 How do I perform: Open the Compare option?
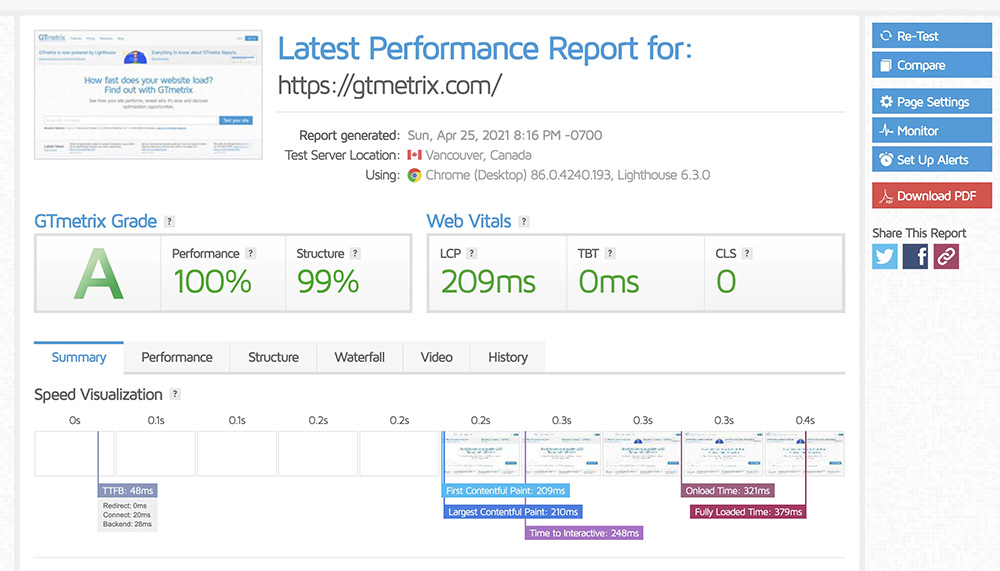click(x=932, y=65)
